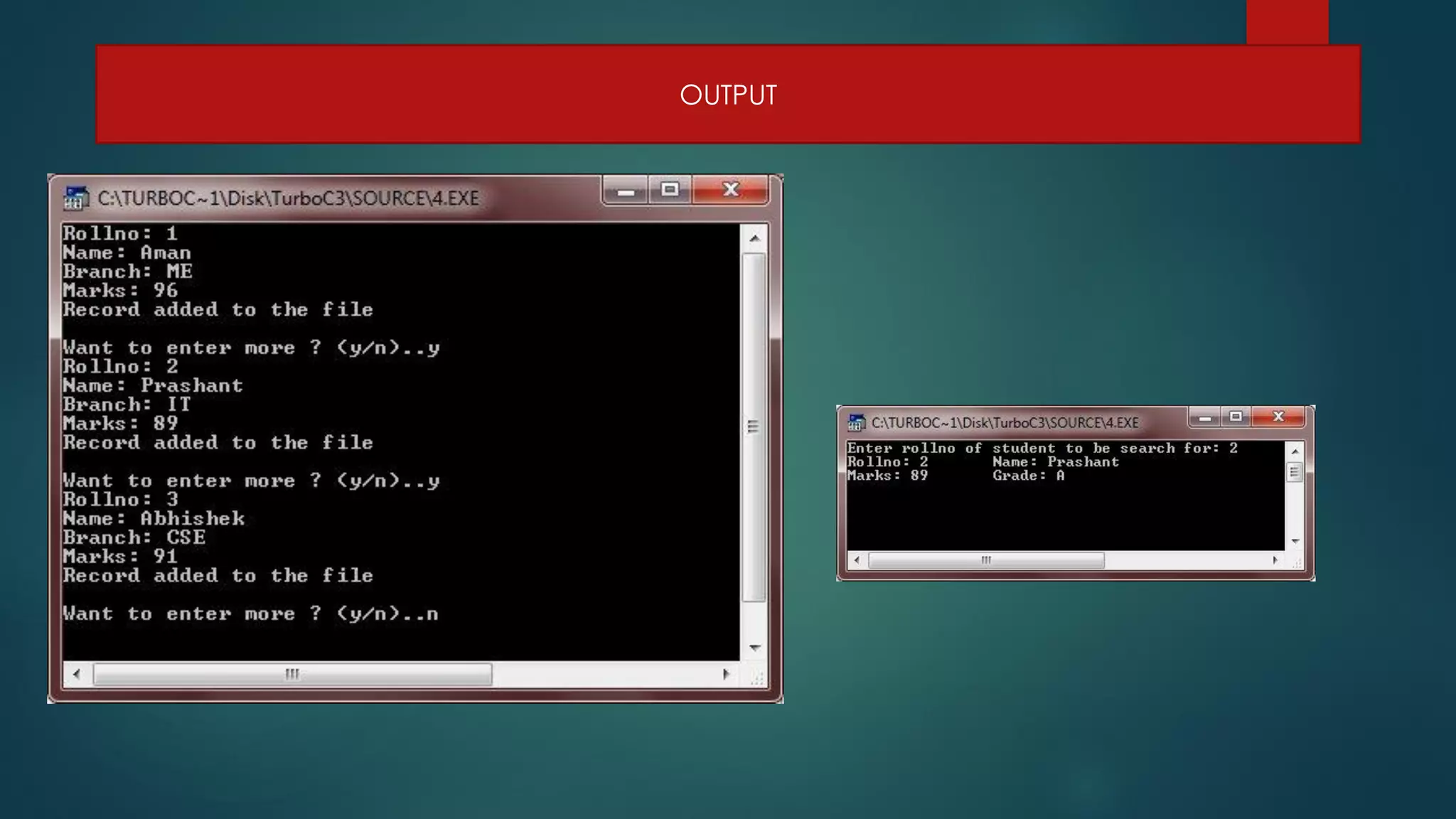The image size is (1456, 819).
Task: Click the large console's horizontal scrollbar thumb
Action: pyautogui.click(x=292, y=674)
